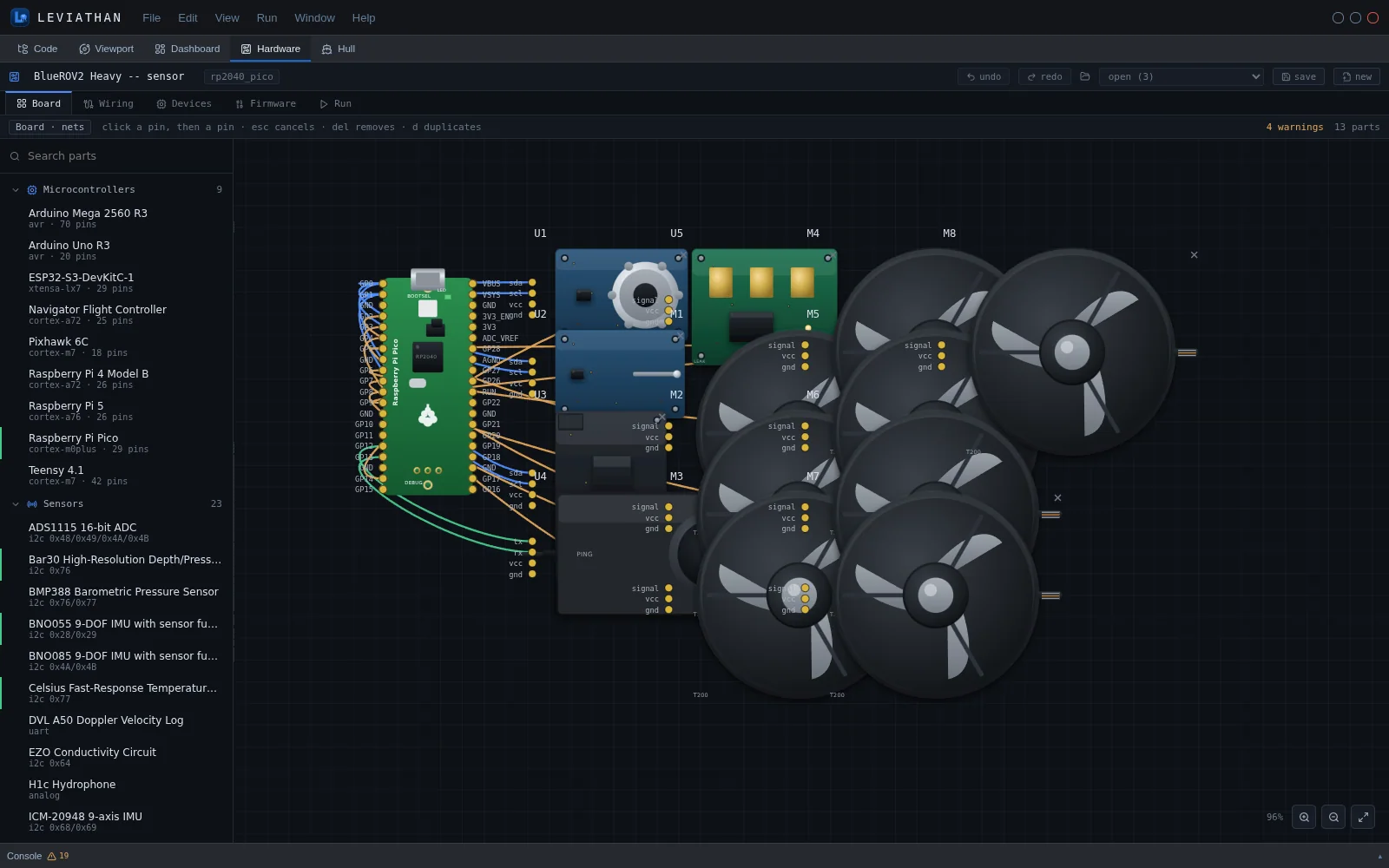Select Teensy 4.1 in parts list
Screen dimensions: 1389x868
click(x=116, y=475)
